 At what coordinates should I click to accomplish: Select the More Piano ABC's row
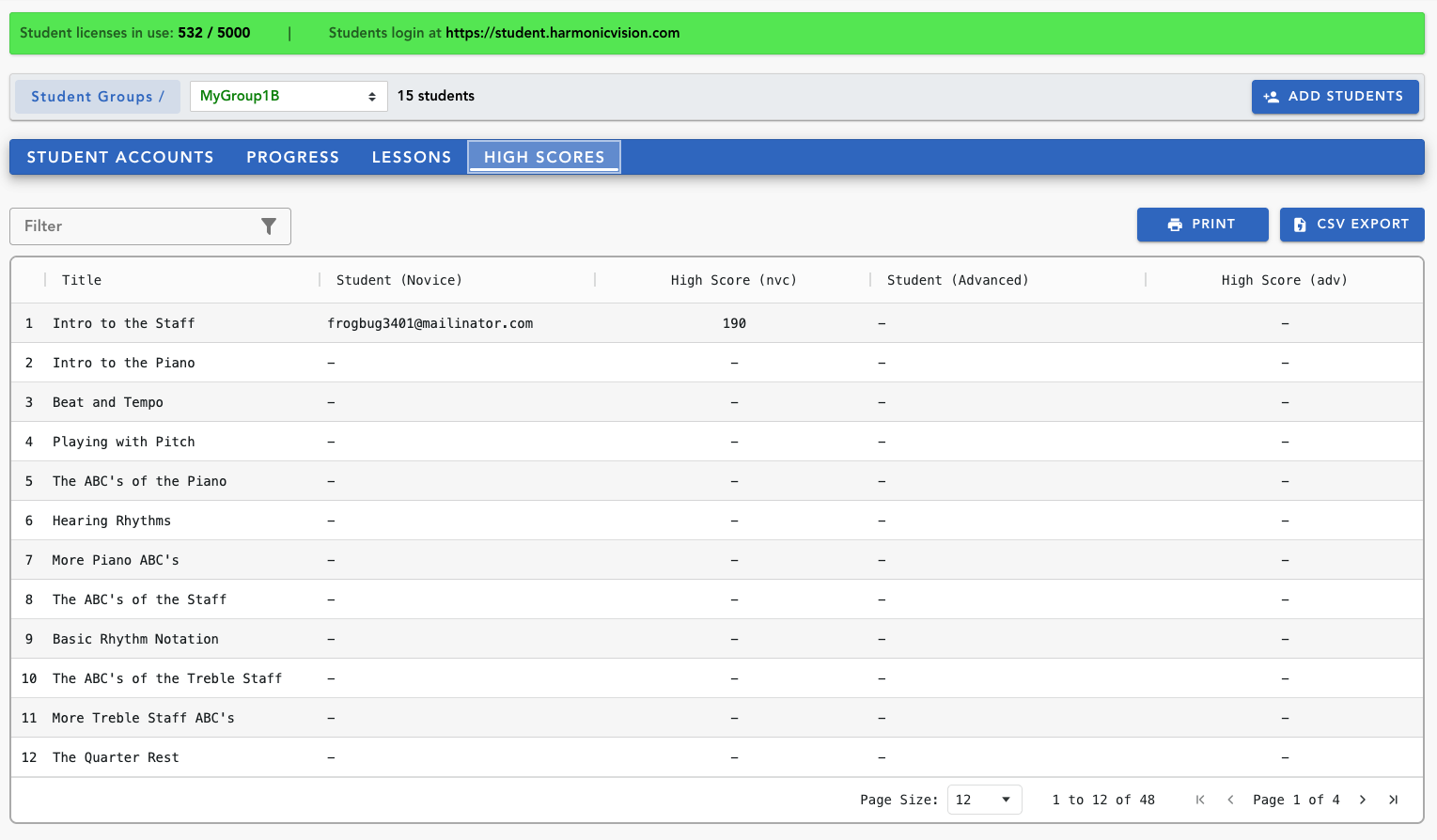click(716, 560)
